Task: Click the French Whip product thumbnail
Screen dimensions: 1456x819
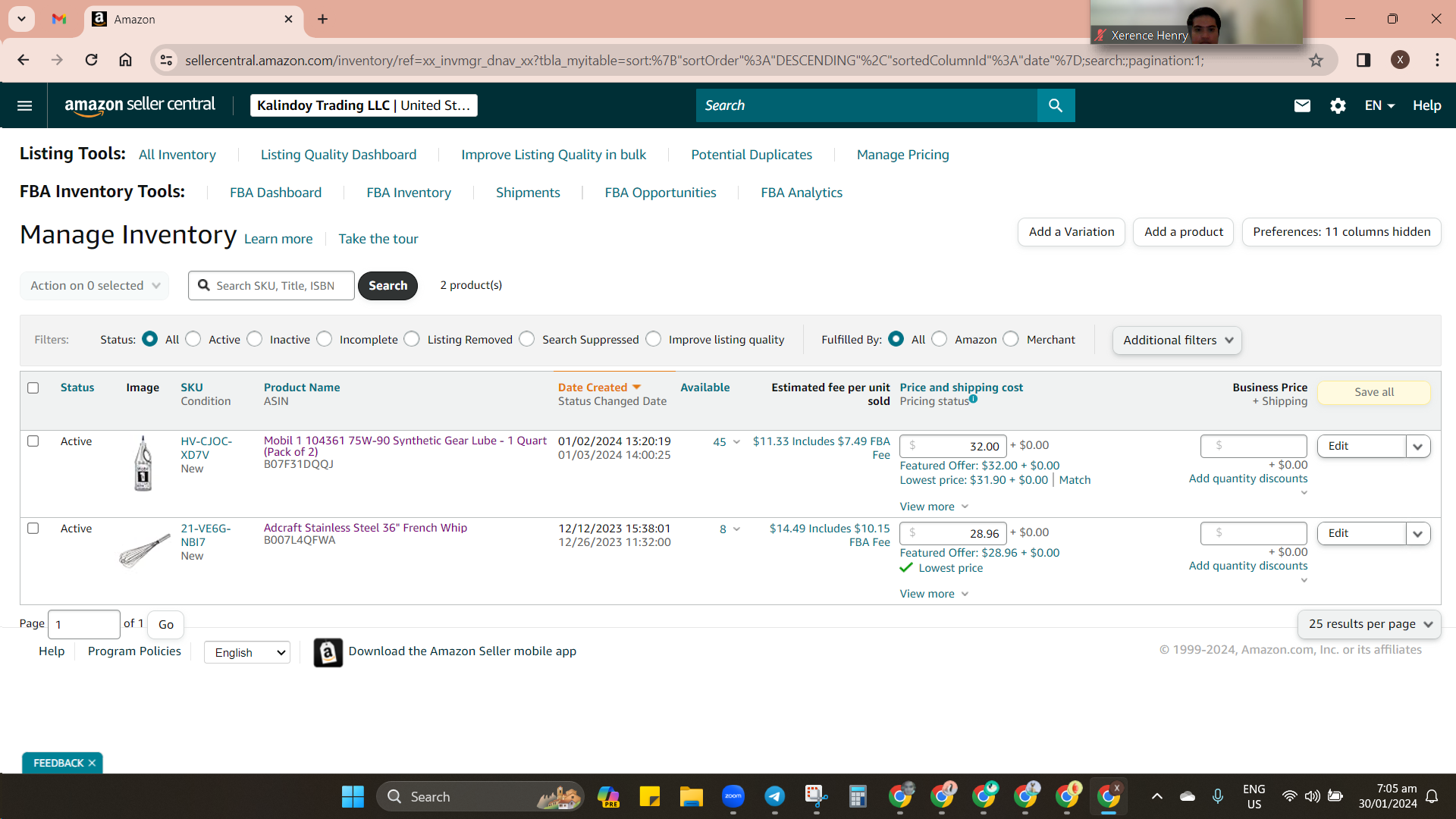Action: coord(144,550)
